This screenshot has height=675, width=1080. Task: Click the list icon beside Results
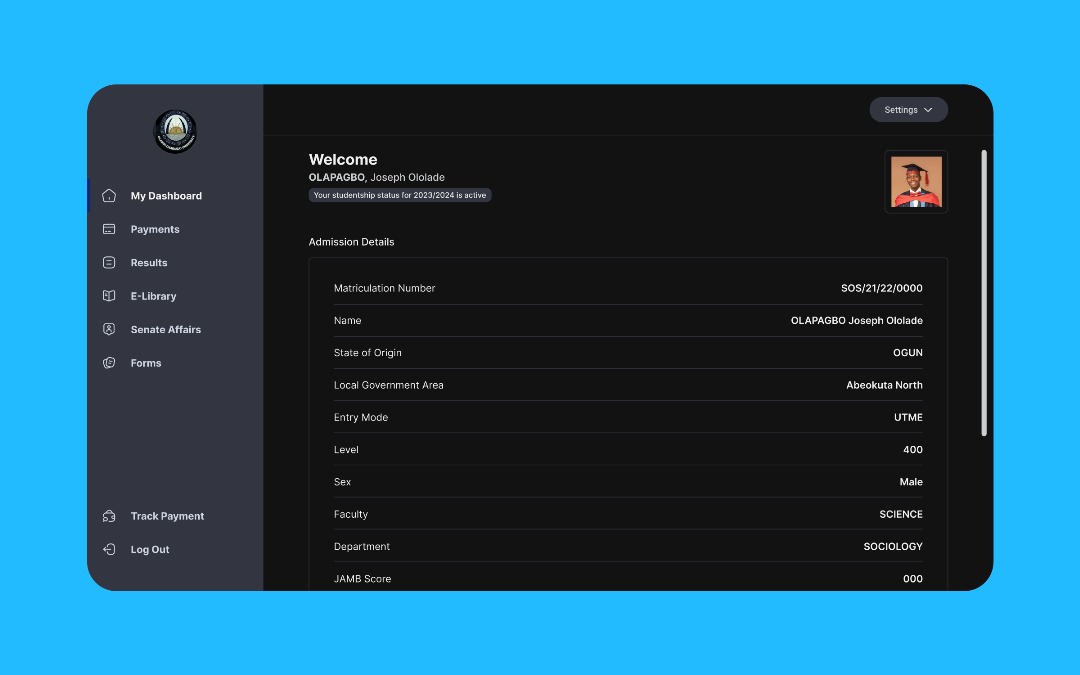tap(109, 262)
